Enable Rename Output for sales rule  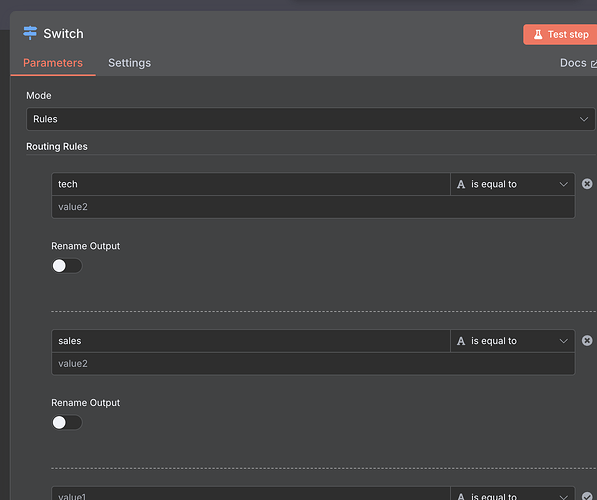[67, 422]
